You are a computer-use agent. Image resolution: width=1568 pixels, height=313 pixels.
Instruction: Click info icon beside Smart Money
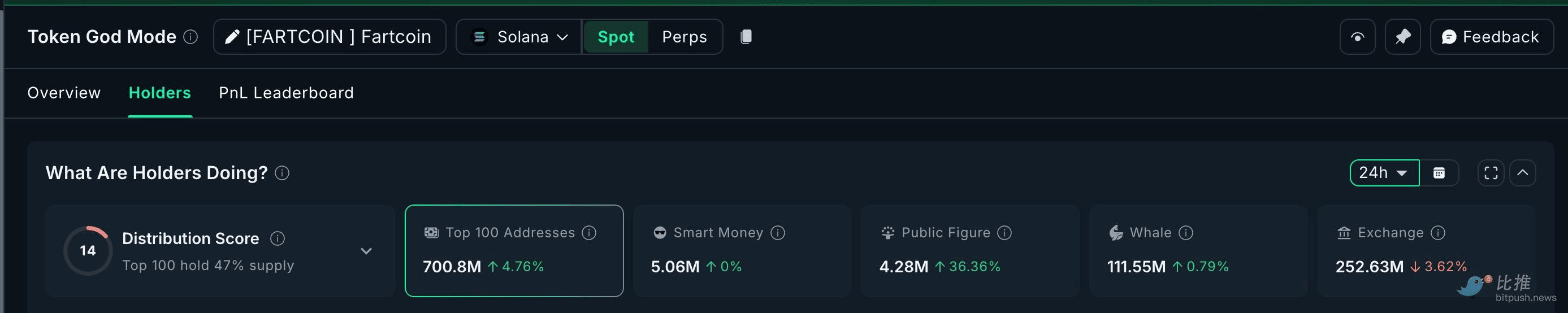click(x=778, y=233)
